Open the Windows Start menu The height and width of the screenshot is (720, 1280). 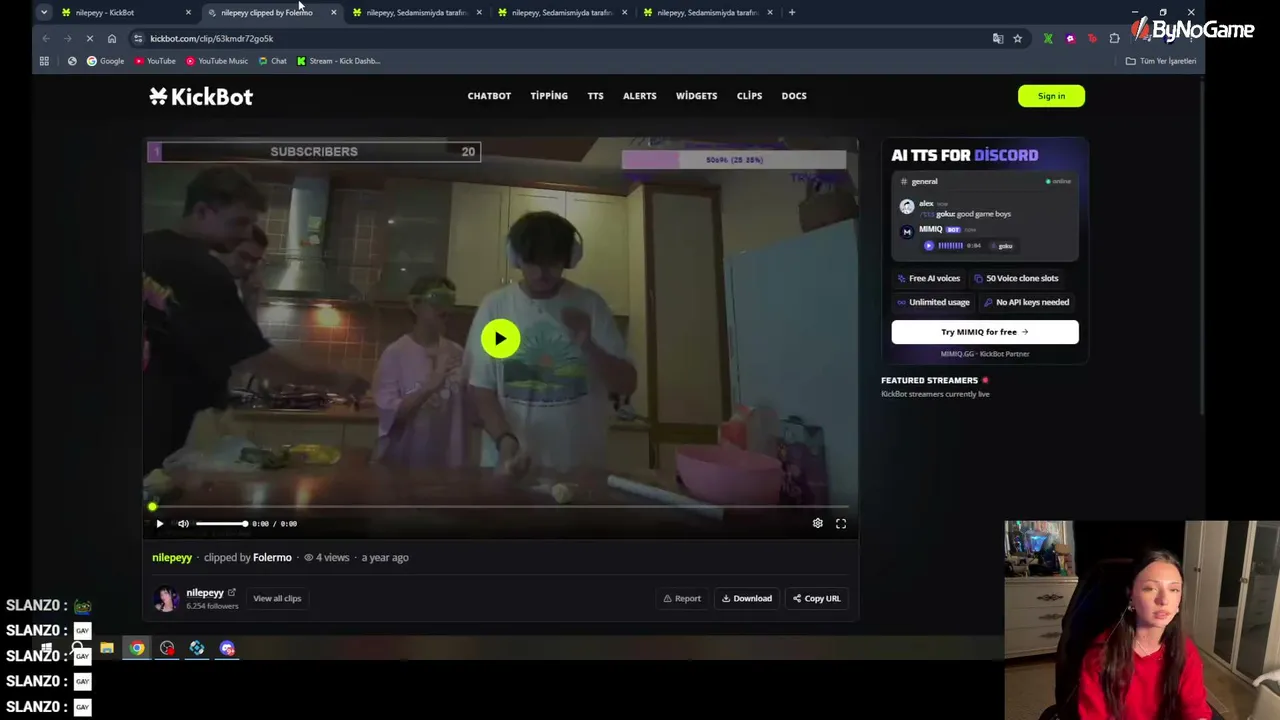(x=46, y=648)
